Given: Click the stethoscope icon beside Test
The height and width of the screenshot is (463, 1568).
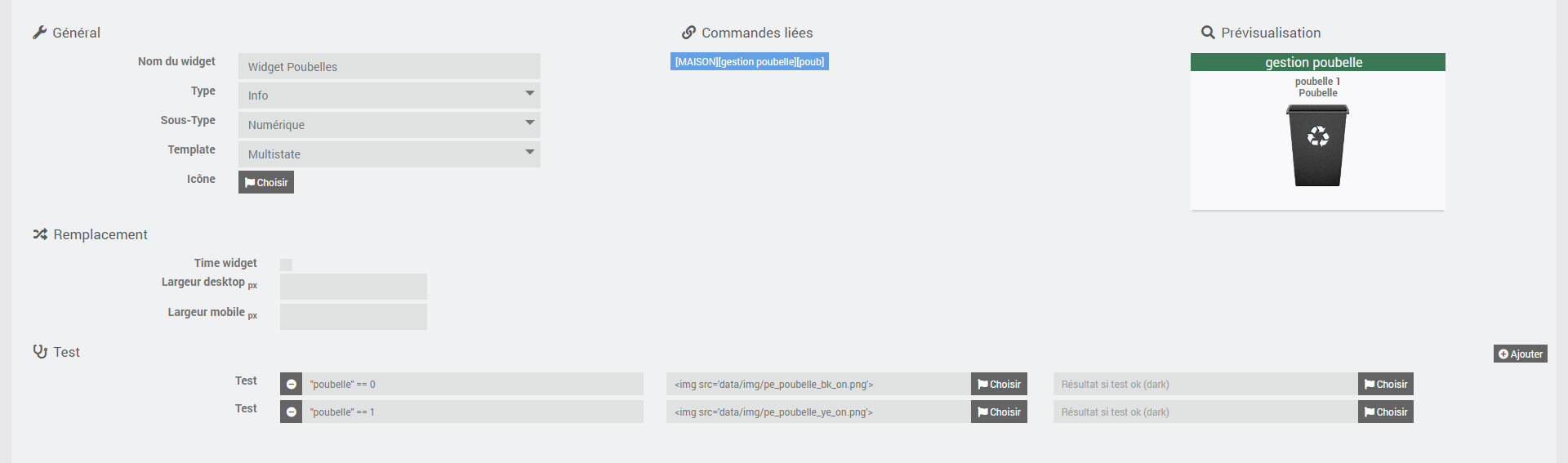Looking at the screenshot, I should click(40, 352).
